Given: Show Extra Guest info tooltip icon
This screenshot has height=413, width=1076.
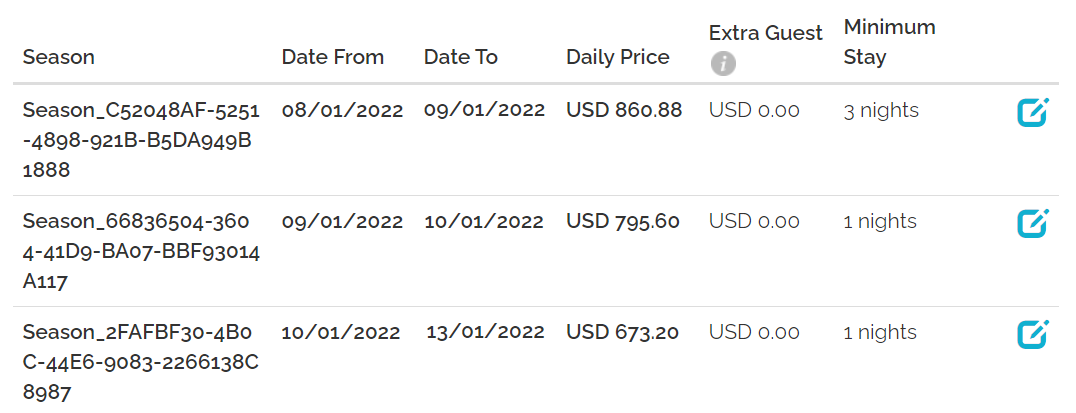Looking at the screenshot, I should pos(722,64).
